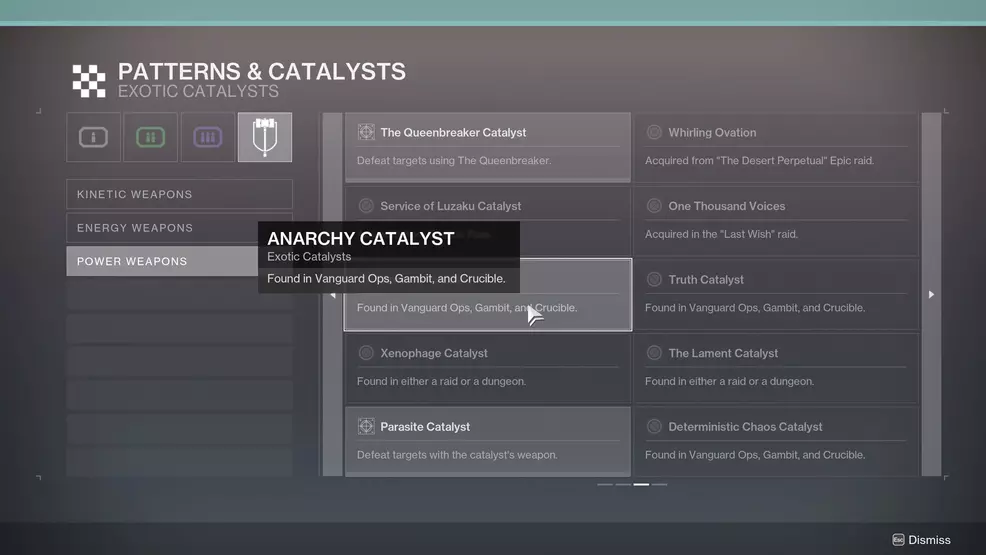Click the Deterministic Chaos Catalyst icon

pos(654,426)
